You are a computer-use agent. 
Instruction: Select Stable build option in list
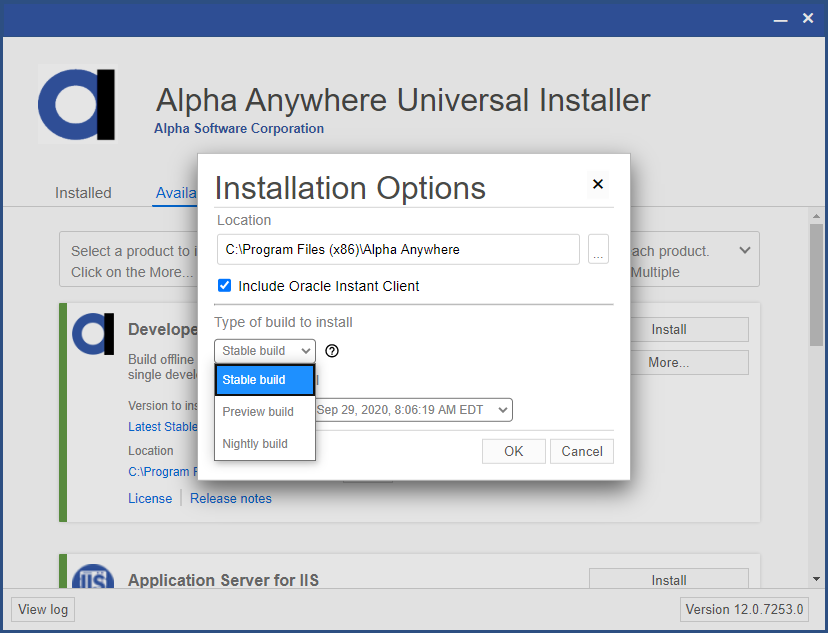pyautogui.click(x=265, y=380)
